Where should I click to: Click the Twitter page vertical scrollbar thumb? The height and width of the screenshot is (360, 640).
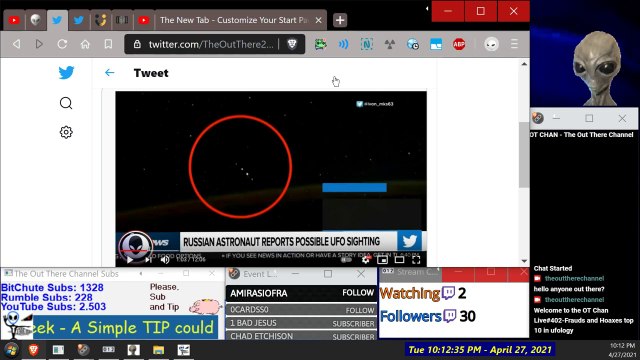click(x=524, y=154)
